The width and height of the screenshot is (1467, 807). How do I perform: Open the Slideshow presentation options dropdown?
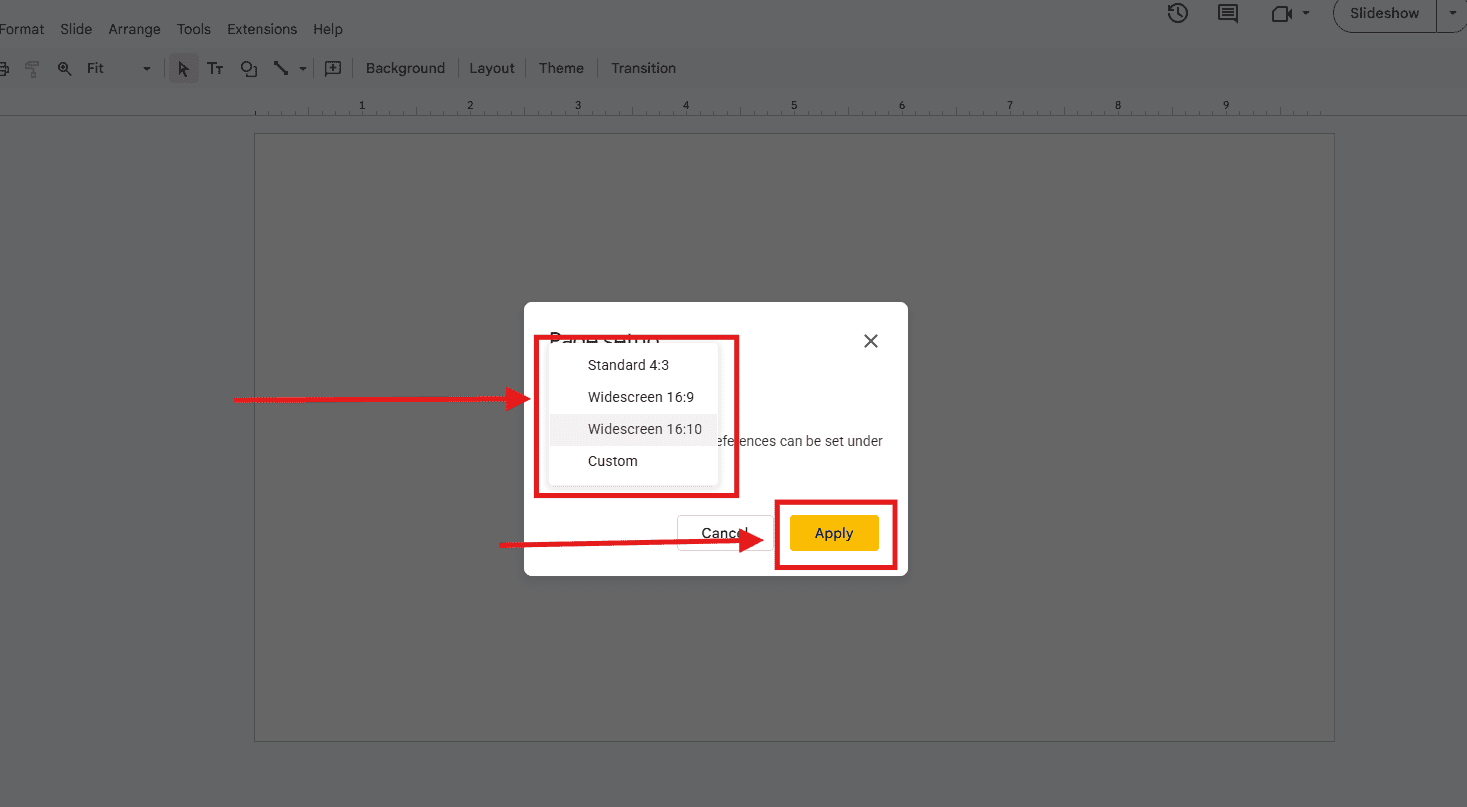[1452, 14]
